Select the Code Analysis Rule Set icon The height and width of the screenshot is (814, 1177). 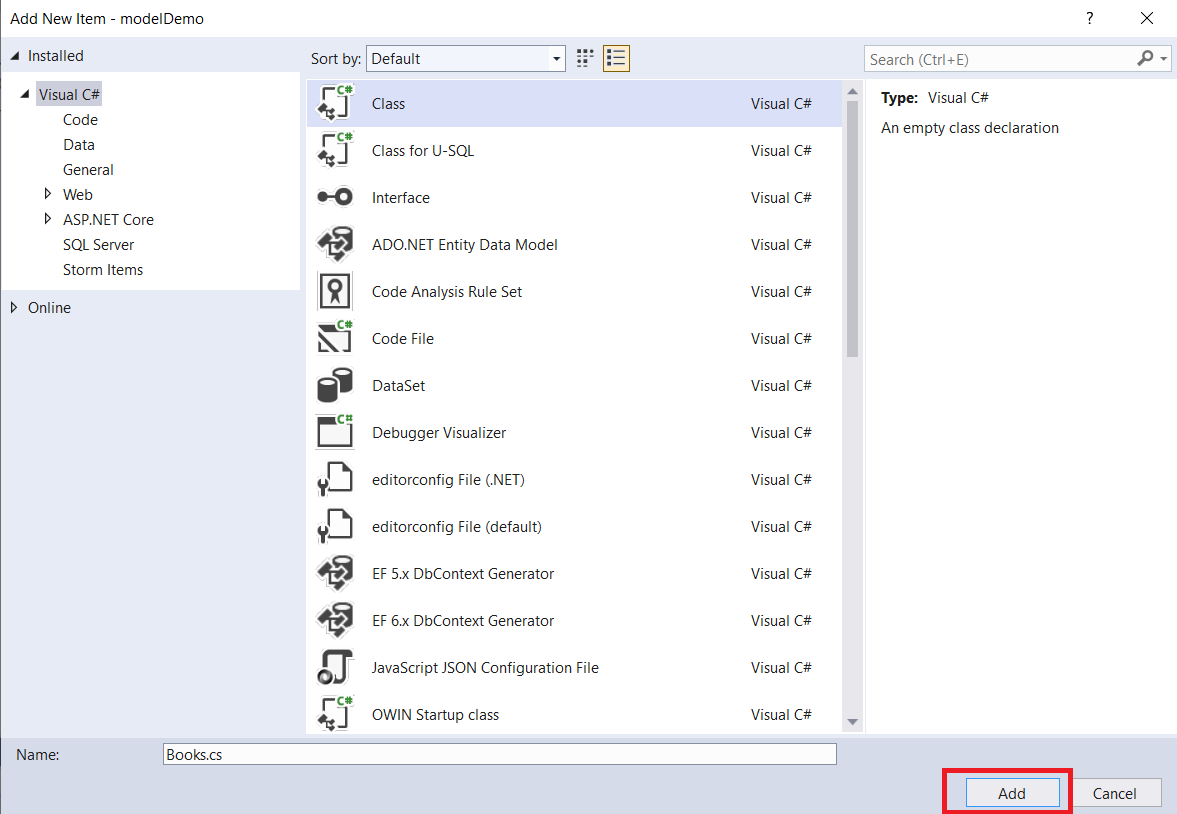pyautogui.click(x=335, y=292)
